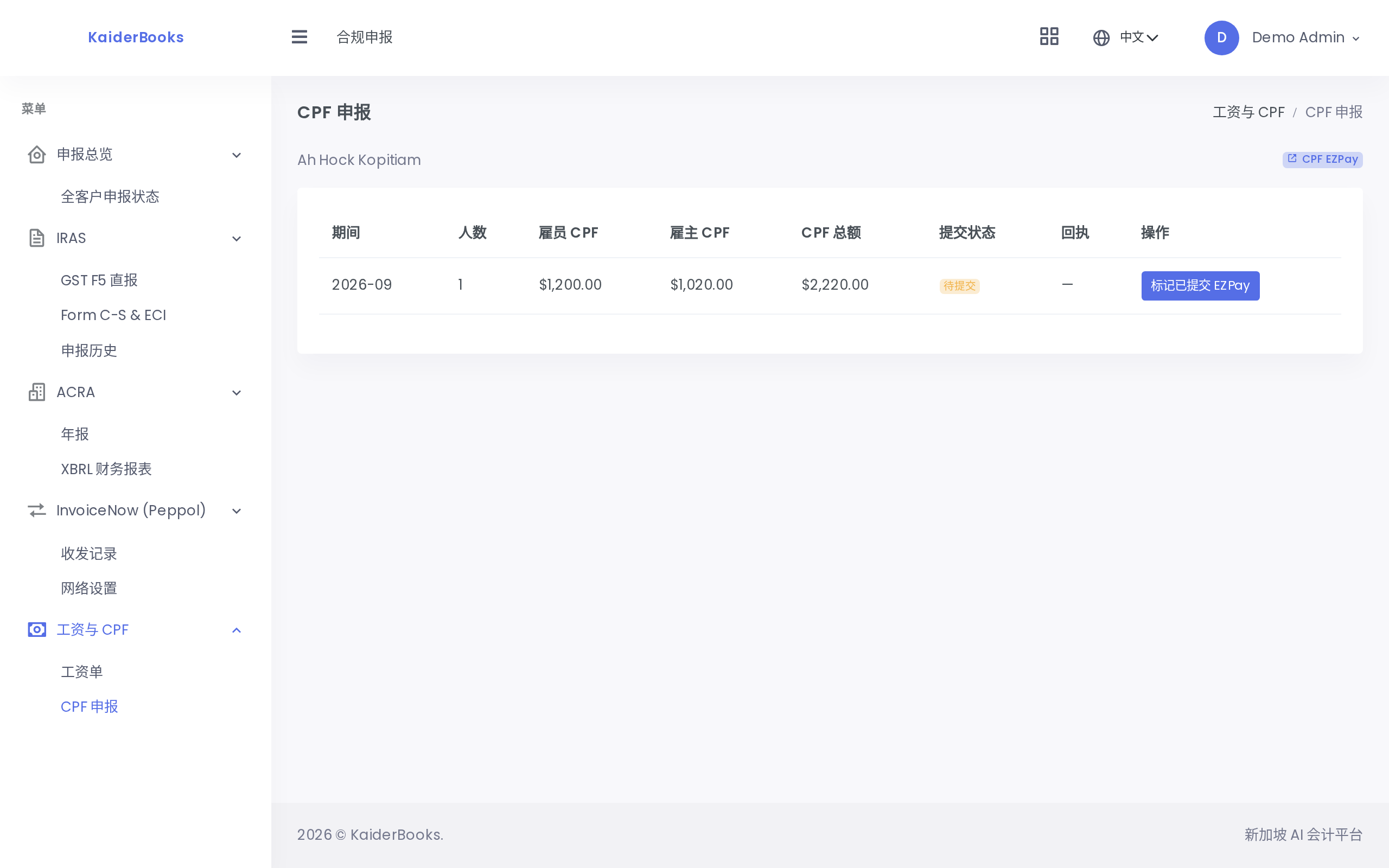Image resolution: width=1389 pixels, height=868 pixels.
Task: Open the apps grid icon
Action: coord(1049,37)
